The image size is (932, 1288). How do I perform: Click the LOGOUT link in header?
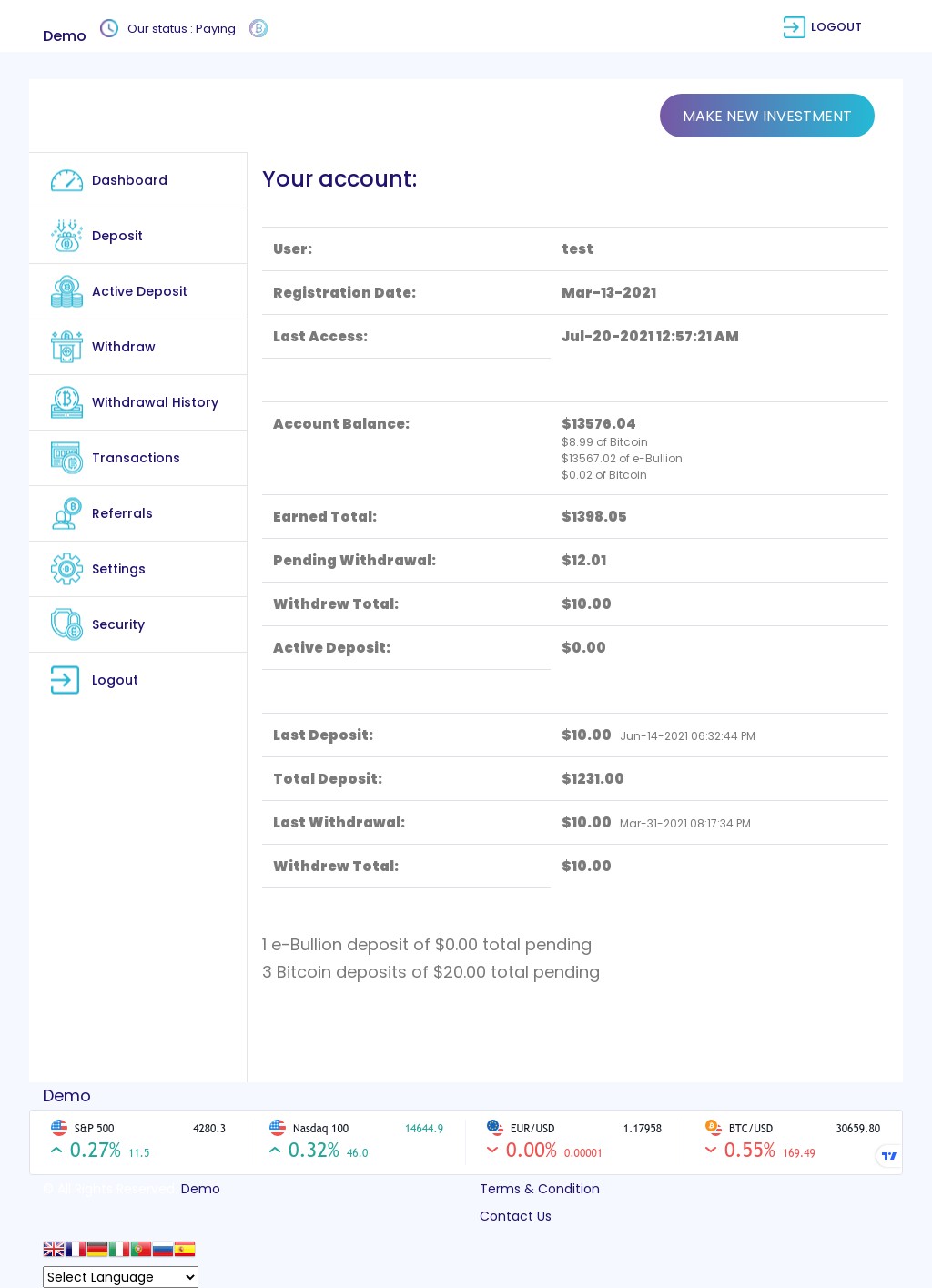823,27
